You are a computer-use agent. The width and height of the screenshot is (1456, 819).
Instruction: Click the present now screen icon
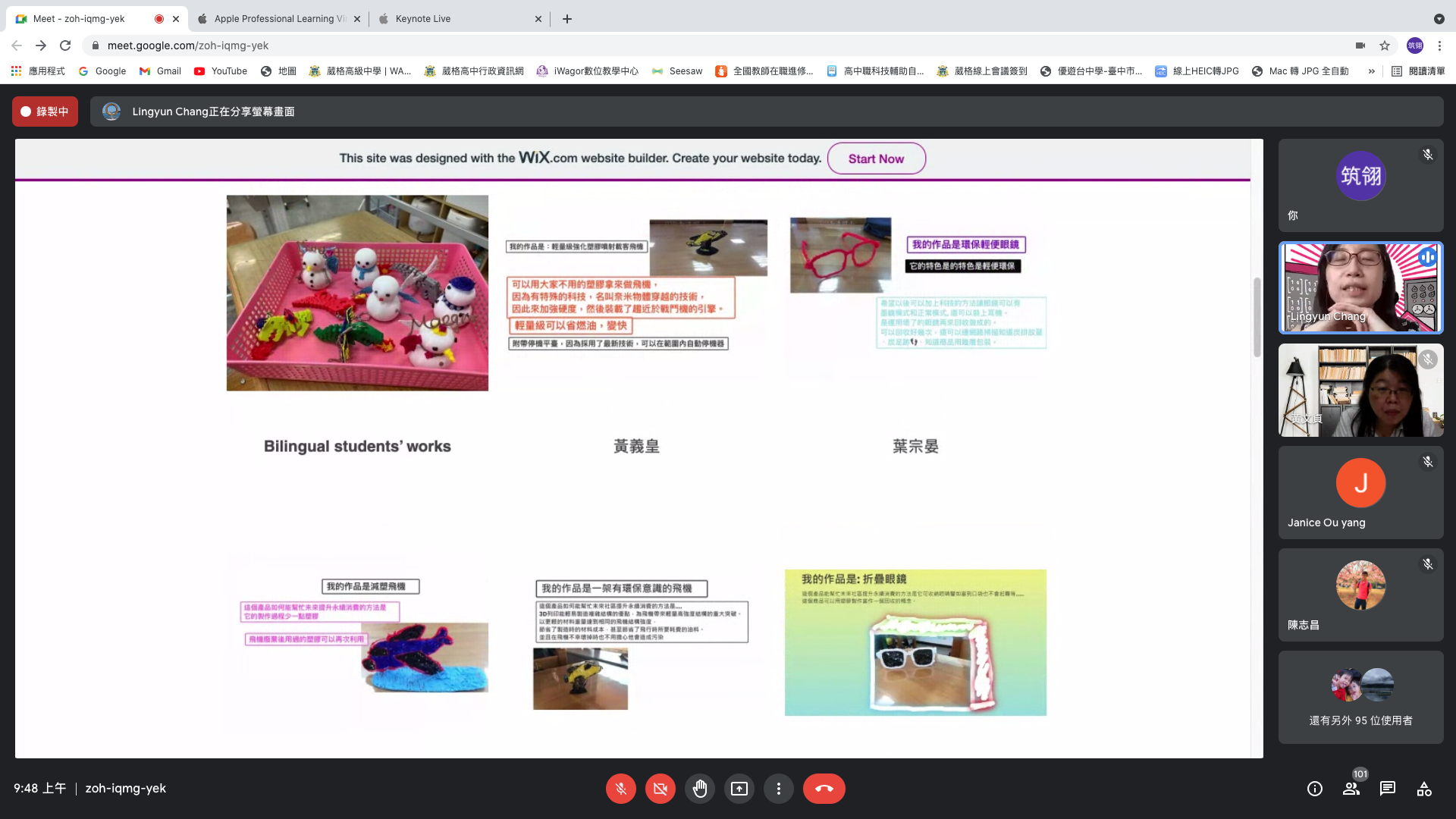(x=739, y=789)
